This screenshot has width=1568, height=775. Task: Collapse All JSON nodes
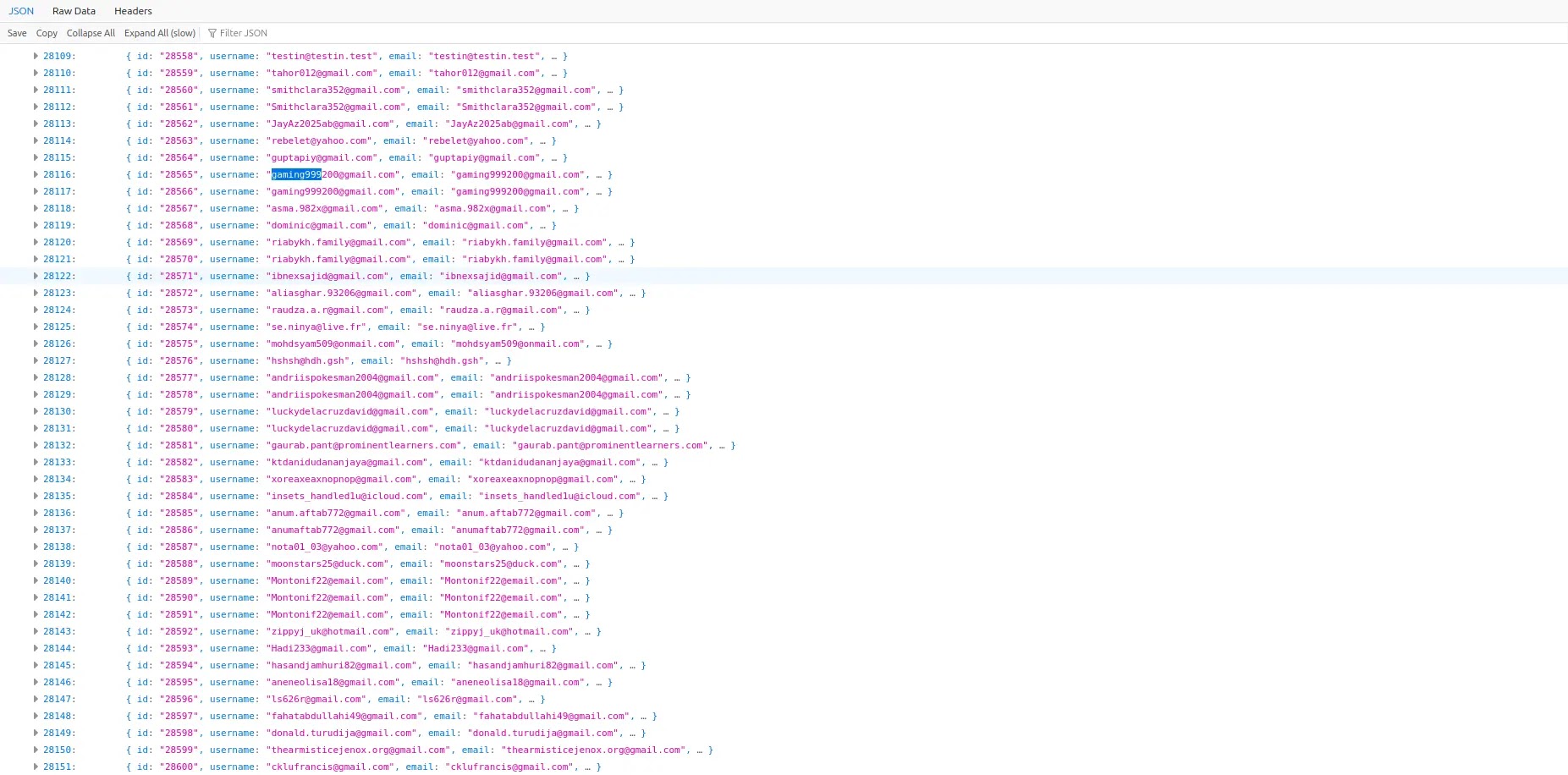point(91,33)
